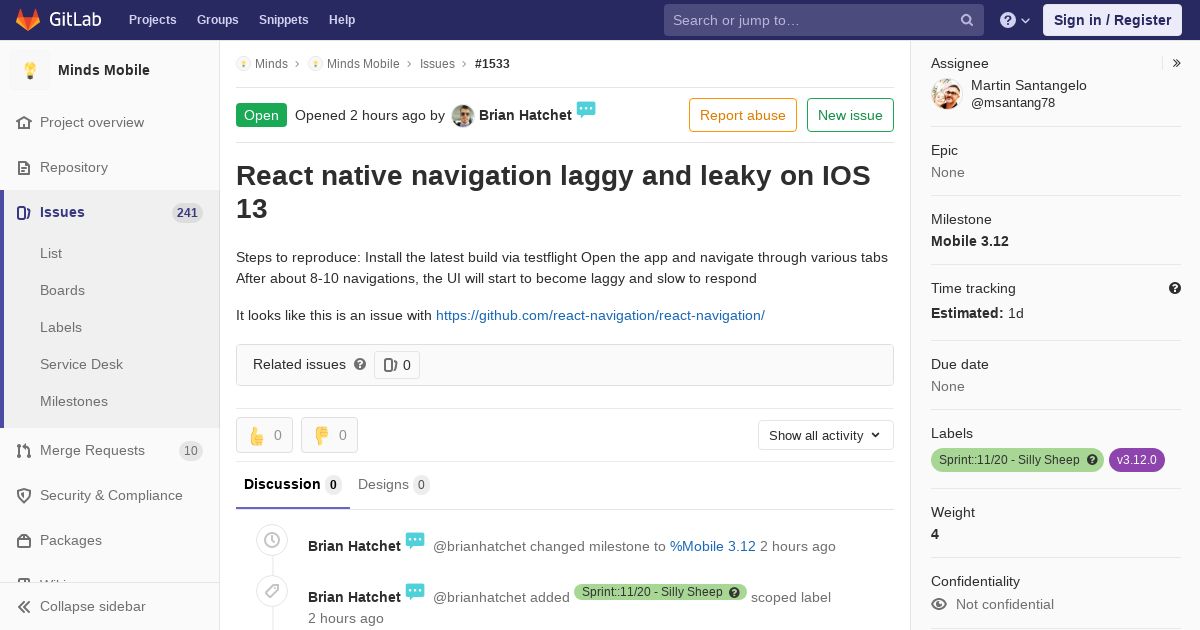Open the Help dropdown in navbar
This screenshot has height=630, width=1200.
(x=1014, y=20)
